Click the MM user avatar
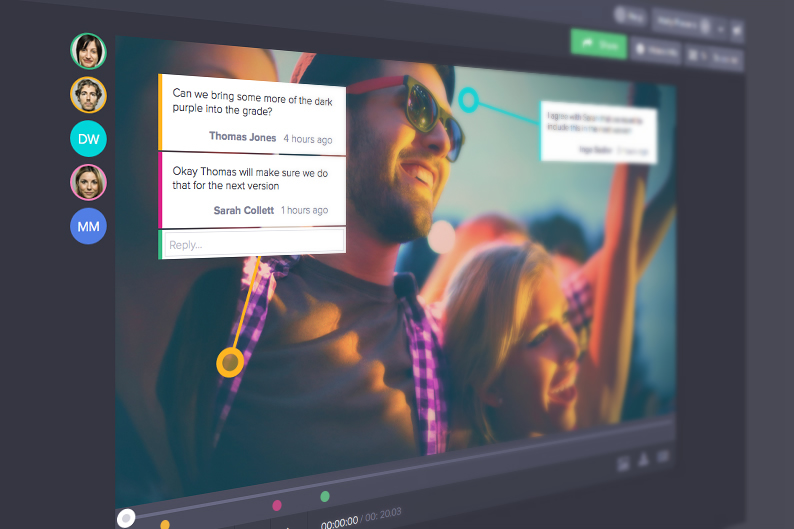The width and height of the screenshot is (794, 529). coord(88,226)
